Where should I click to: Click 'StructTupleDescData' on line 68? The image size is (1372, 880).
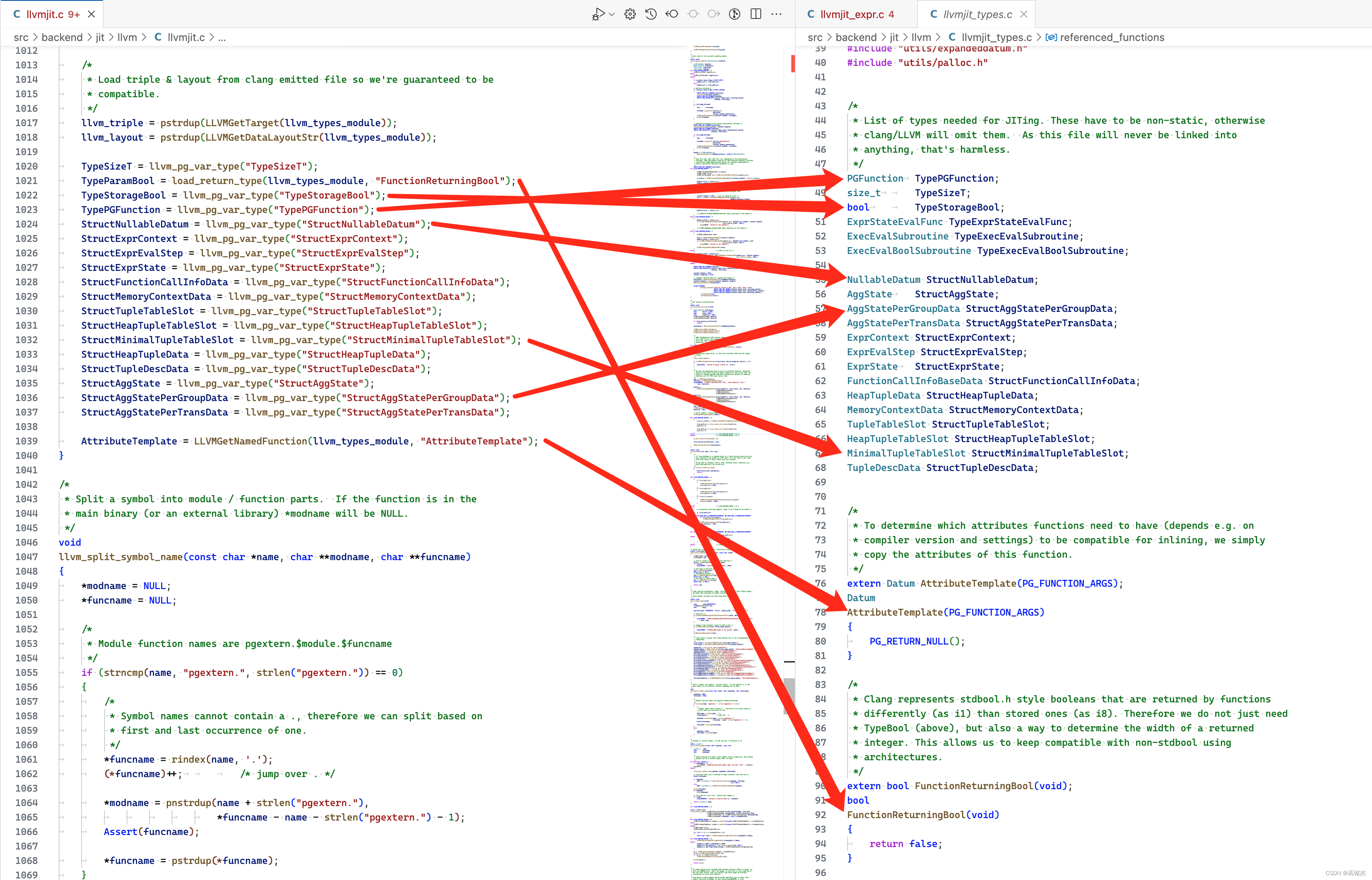[x=980, y=468]
